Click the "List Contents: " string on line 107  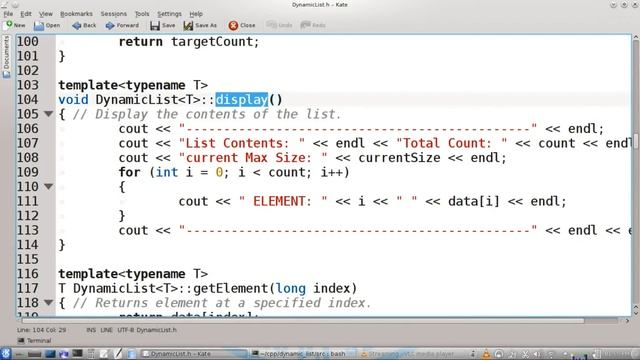[242, 143]
